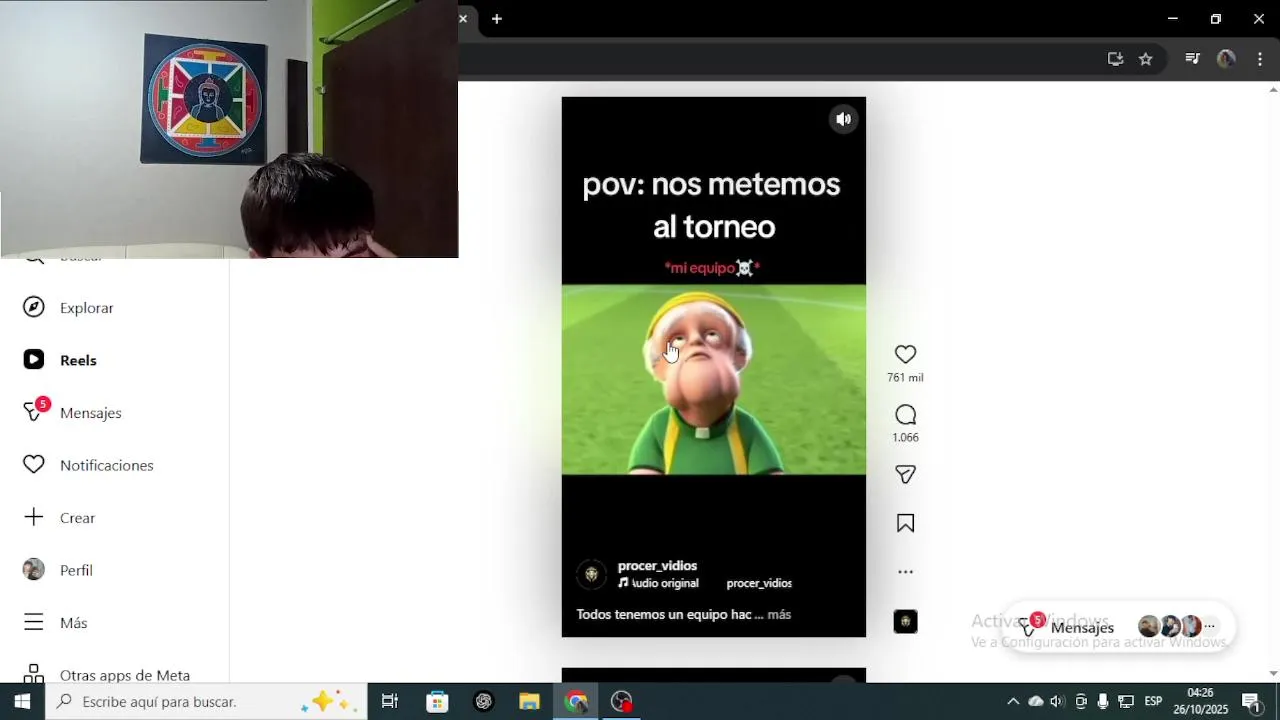The image size is (1280, 720).
Task: Click procer_vidios username on reel
Action: [657, 566]
